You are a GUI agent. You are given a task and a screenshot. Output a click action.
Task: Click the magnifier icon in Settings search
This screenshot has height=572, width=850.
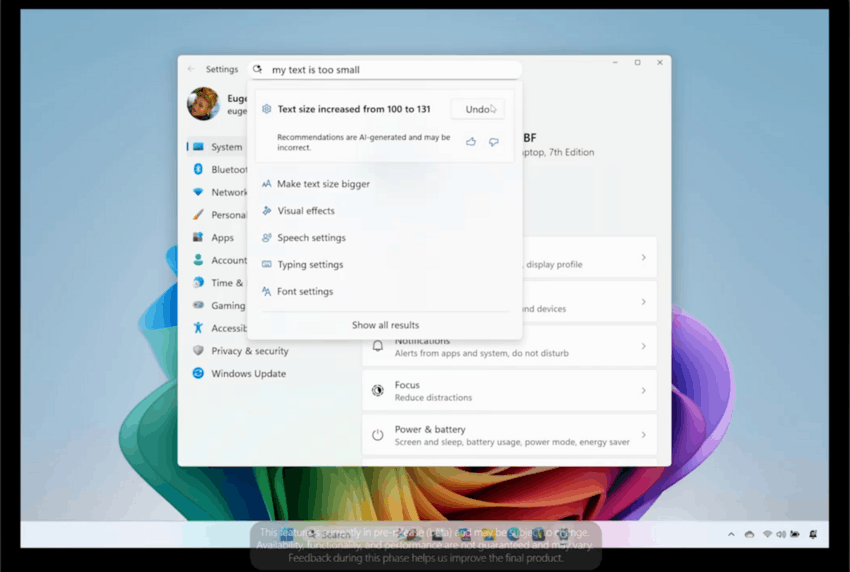click(x=257, y=69)
